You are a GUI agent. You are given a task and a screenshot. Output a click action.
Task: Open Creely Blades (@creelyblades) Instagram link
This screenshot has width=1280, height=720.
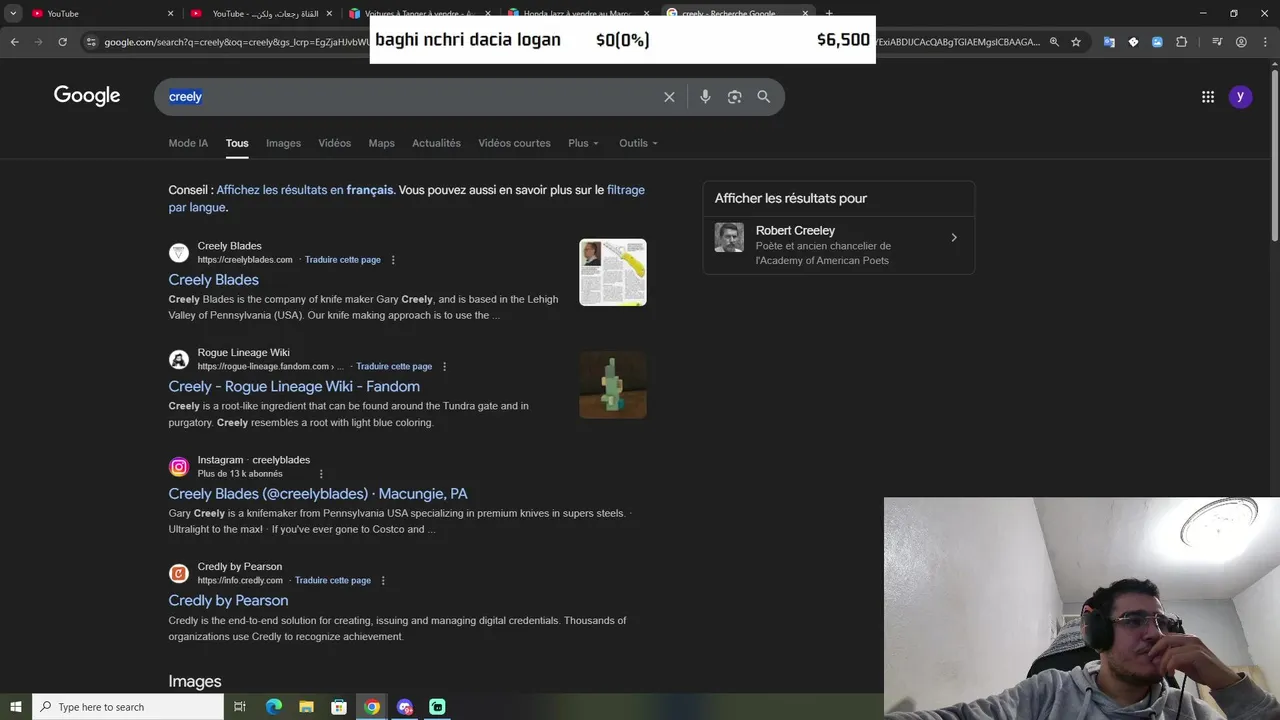318,494
